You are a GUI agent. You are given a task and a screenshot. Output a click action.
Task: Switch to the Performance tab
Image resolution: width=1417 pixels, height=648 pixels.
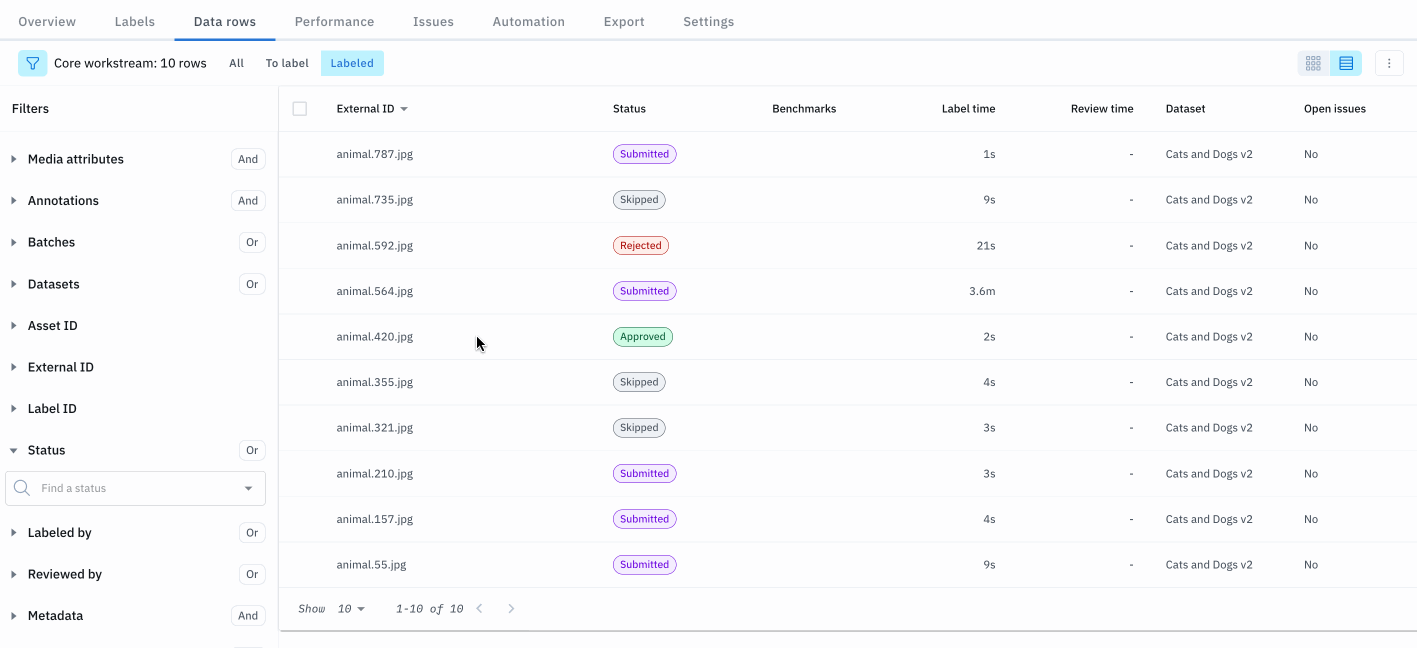(334, 21)
